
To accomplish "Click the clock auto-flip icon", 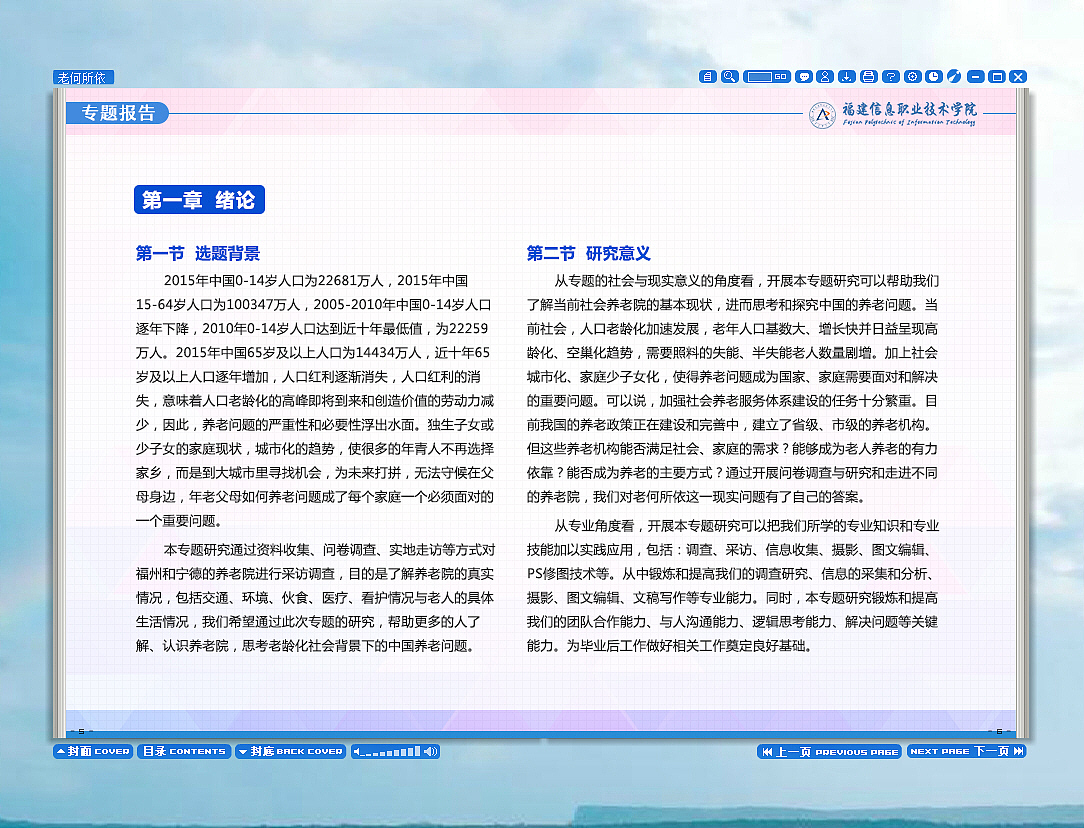I will tap(934, 76).
